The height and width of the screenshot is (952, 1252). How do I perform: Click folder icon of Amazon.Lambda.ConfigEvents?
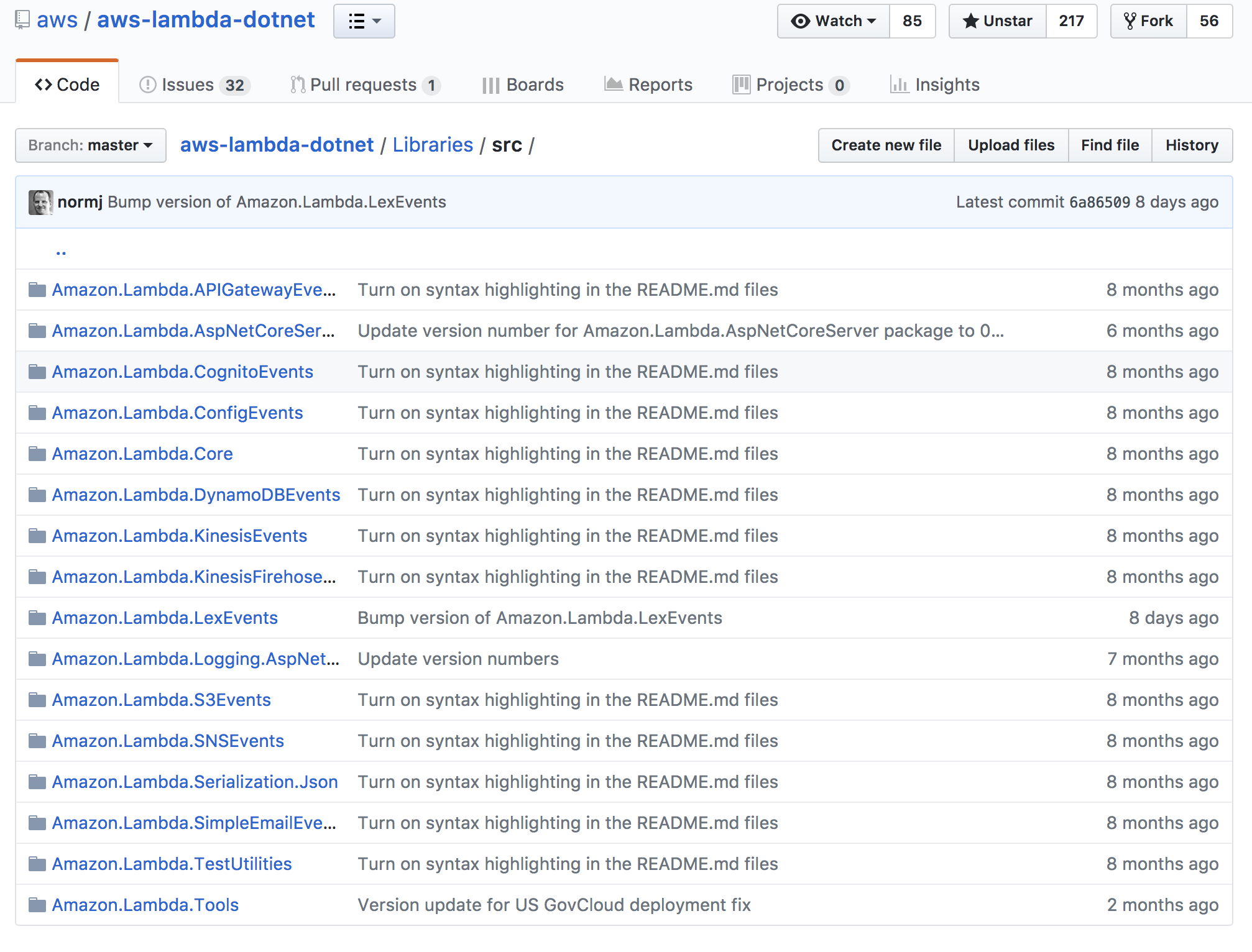(x=37, y=413)
